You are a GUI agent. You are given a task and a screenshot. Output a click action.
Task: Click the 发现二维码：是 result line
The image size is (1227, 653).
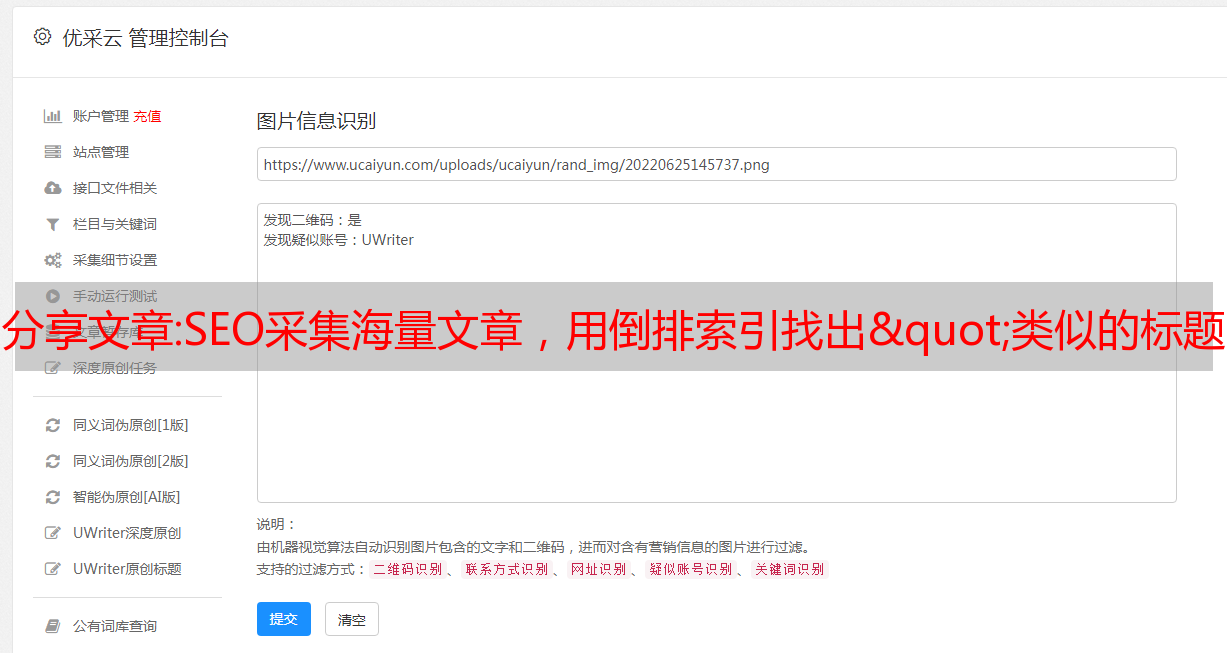[313, 220]
